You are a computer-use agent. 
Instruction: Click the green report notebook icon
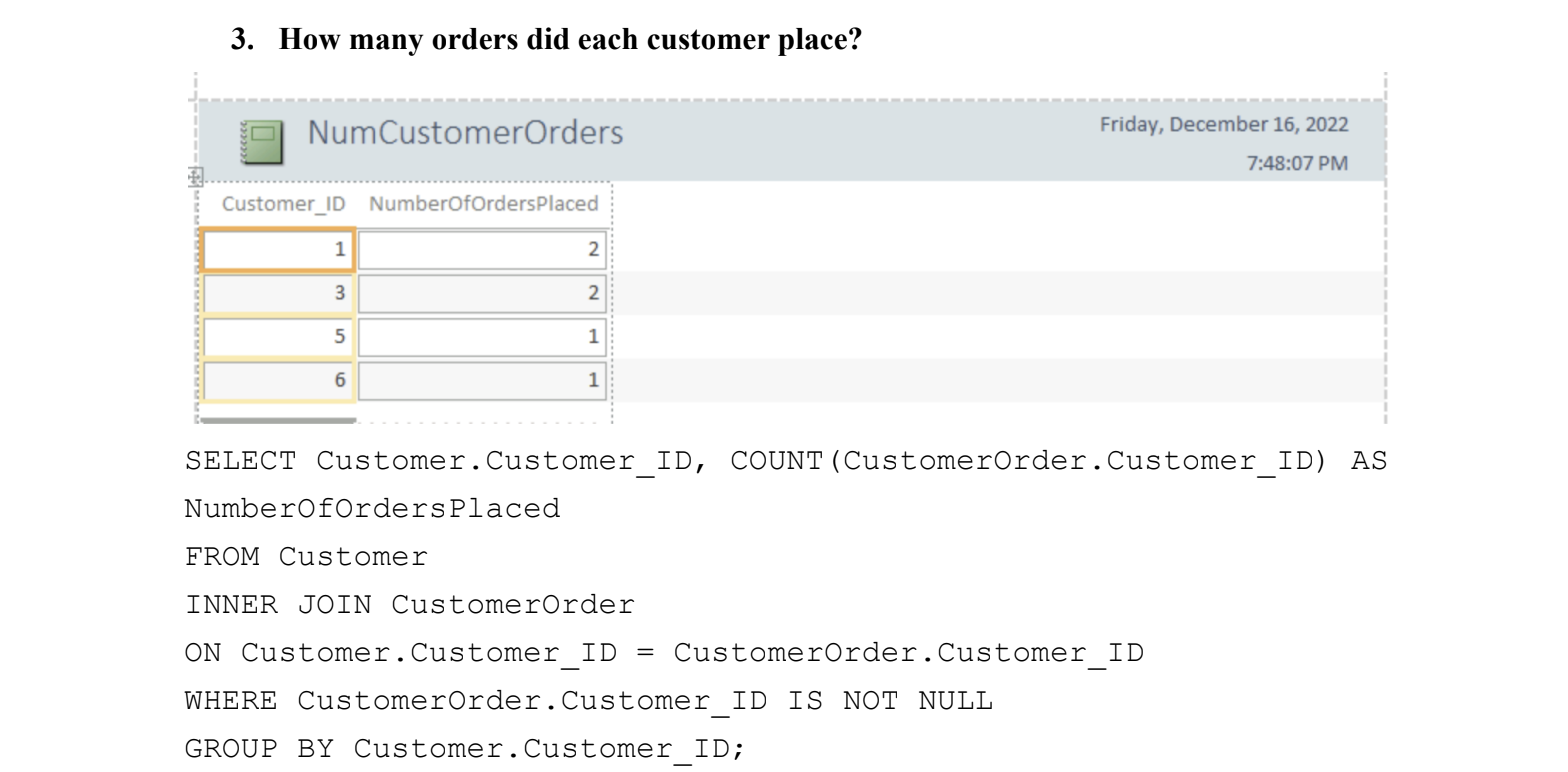[262, 141]
